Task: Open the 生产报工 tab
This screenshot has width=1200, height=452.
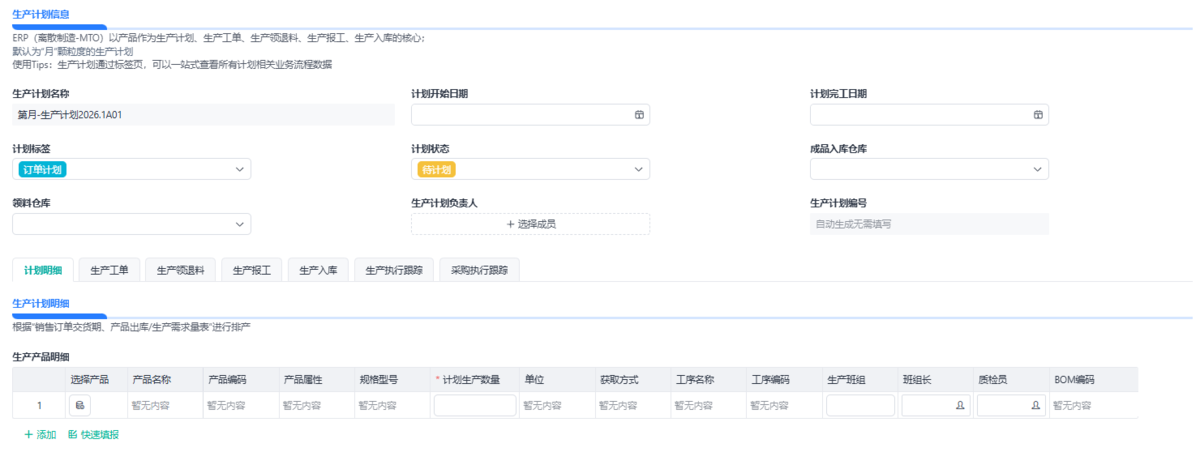Action: point(252,270)
